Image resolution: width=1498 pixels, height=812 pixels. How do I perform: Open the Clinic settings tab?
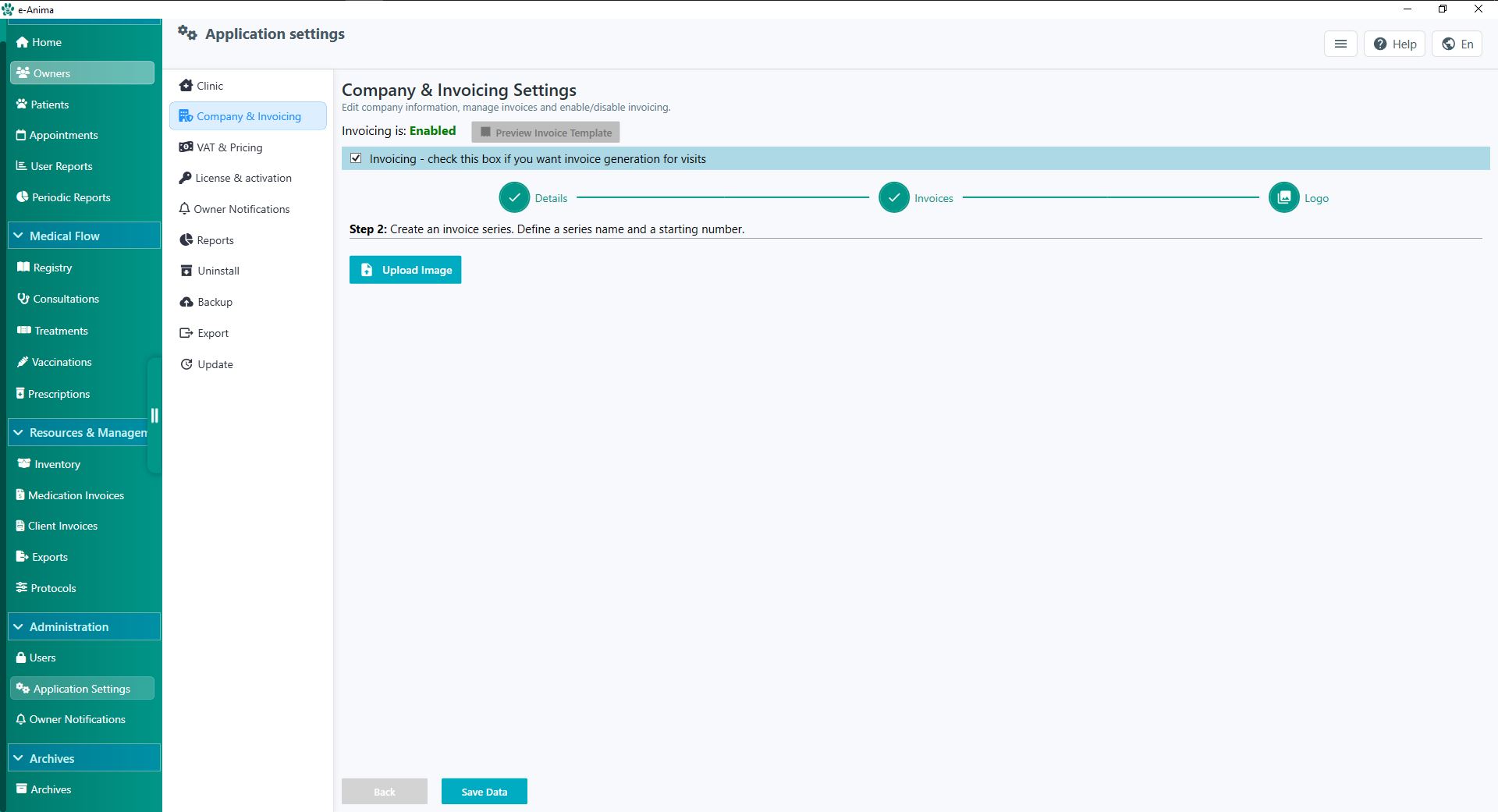click(209, 86)
